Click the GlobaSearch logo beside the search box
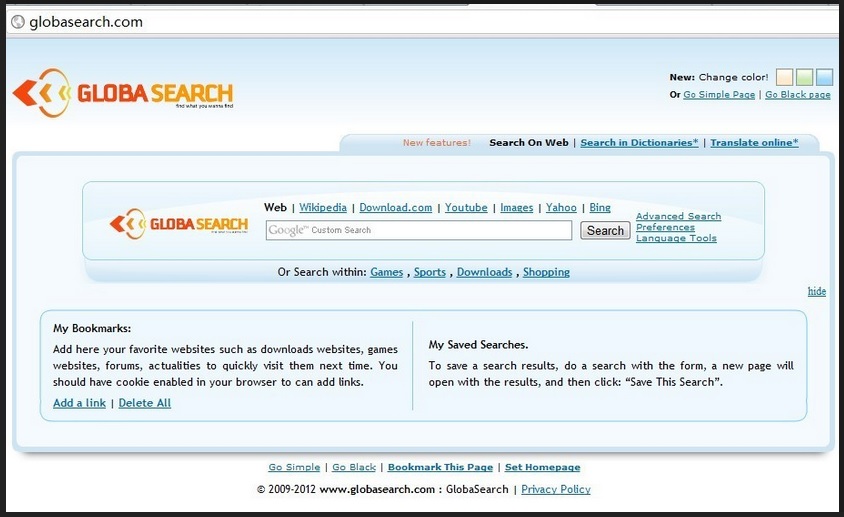Image resolution: width=844 pixels, height=517 pixels. tap(179, 223)
